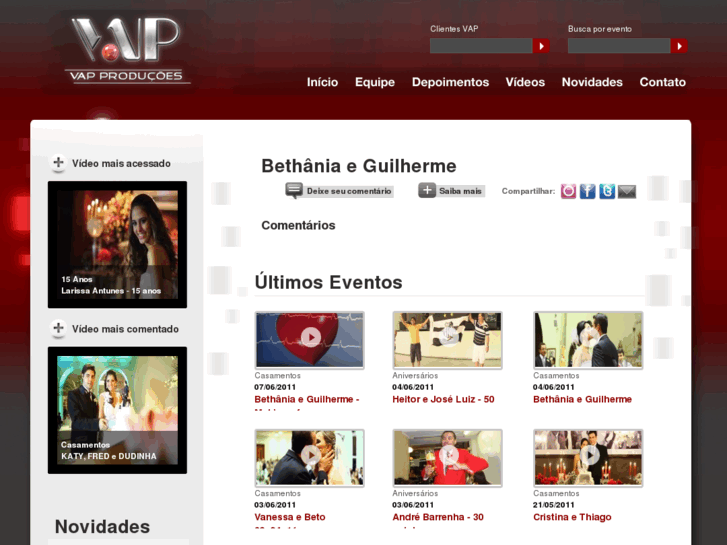The image size is (727, 545).
Task: Open the 04/06/2011 Bethânia e Guilherme link
Action: 582,399
